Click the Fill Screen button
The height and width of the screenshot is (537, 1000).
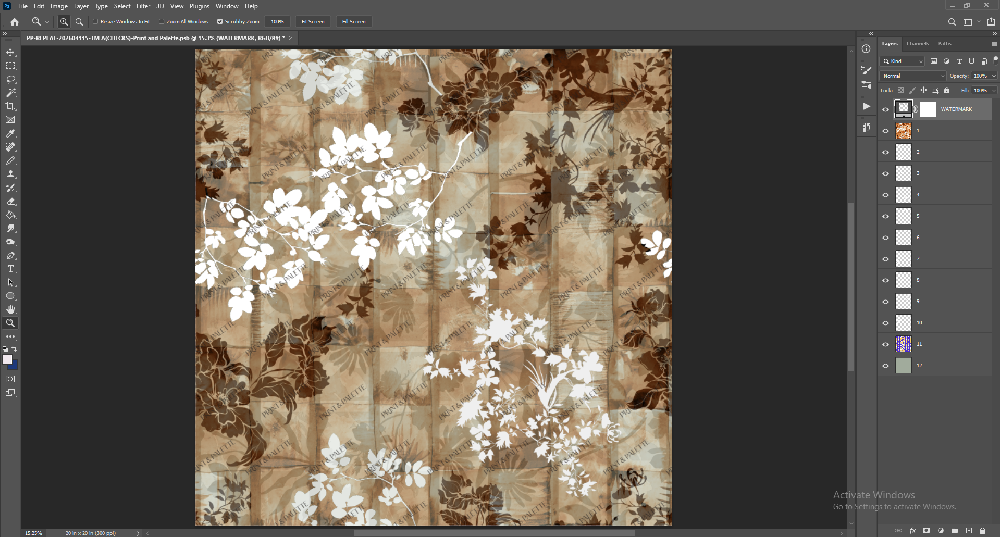coord(353,22)
